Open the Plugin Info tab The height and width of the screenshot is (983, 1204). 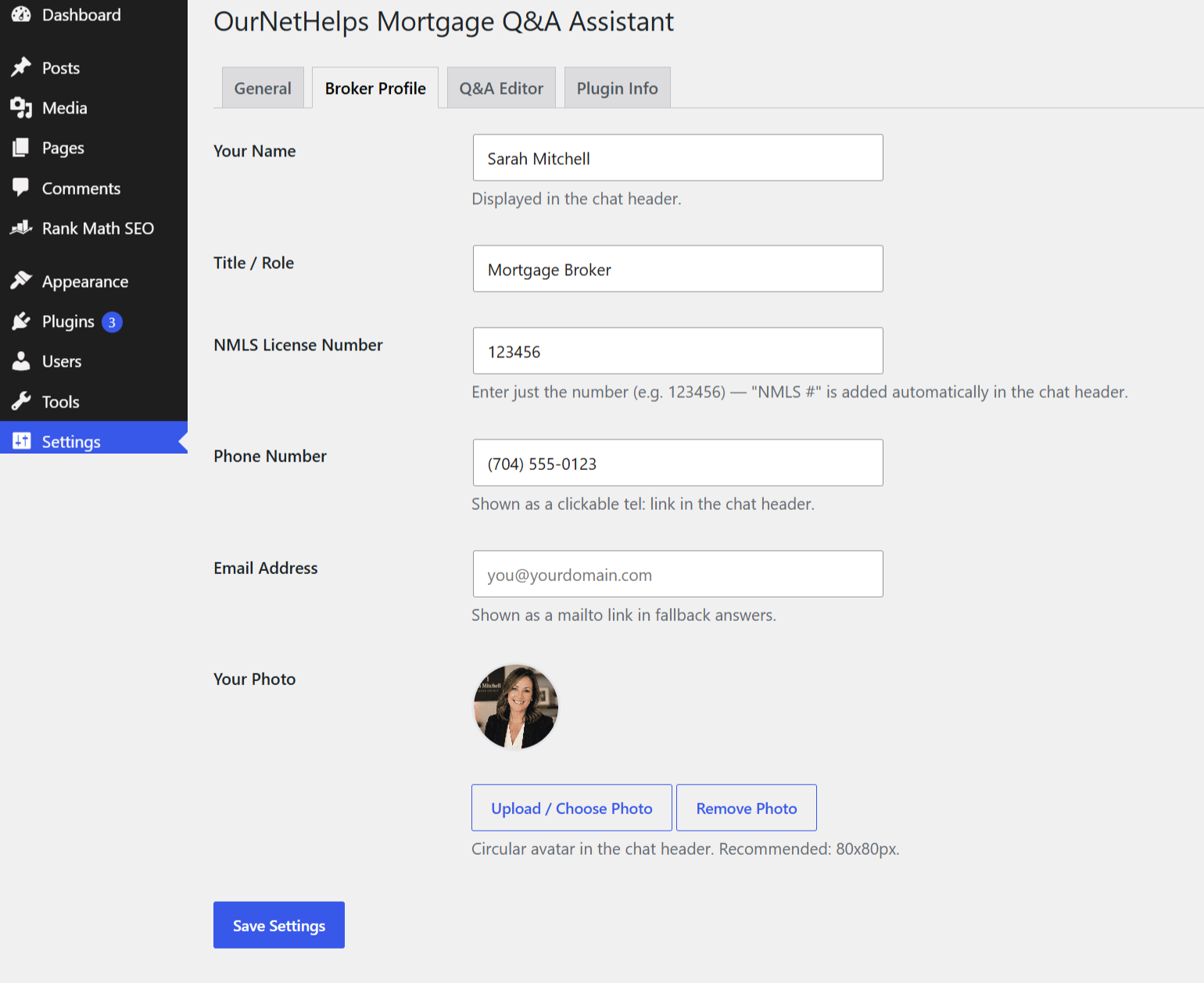click(617, 88)
